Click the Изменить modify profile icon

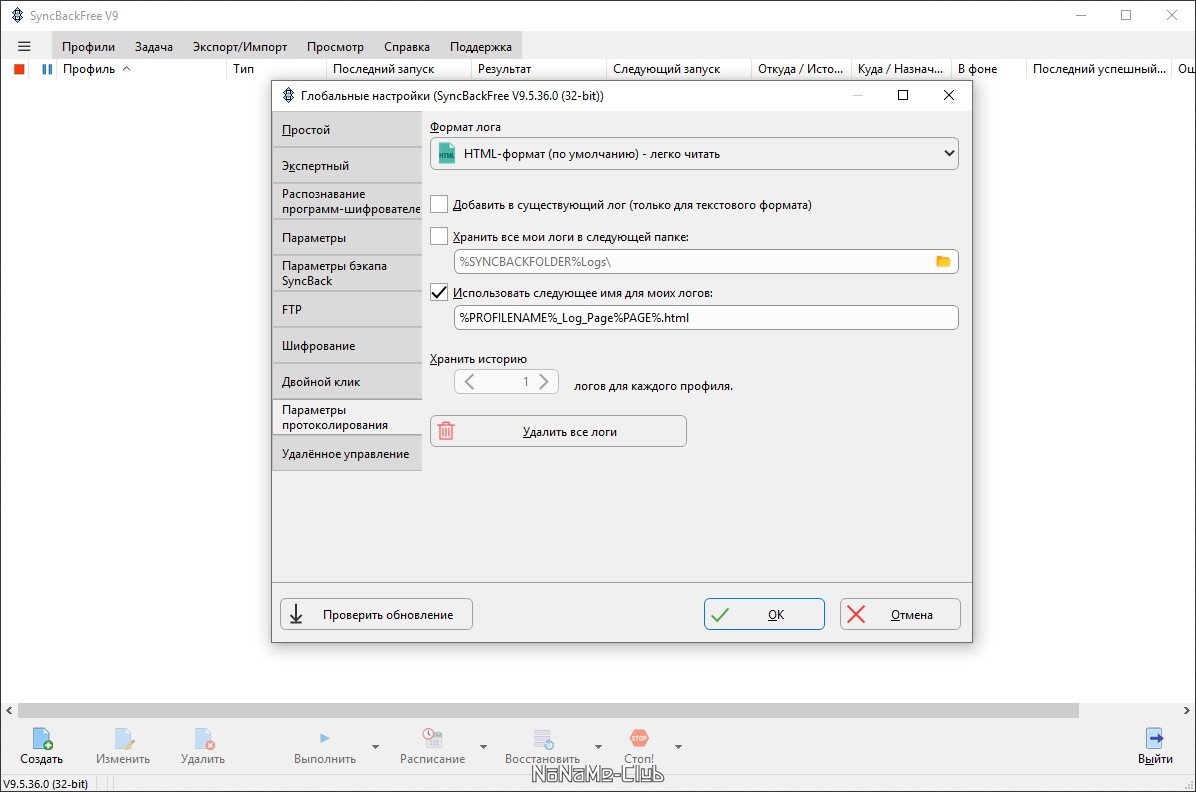click(x=124, y=739)
